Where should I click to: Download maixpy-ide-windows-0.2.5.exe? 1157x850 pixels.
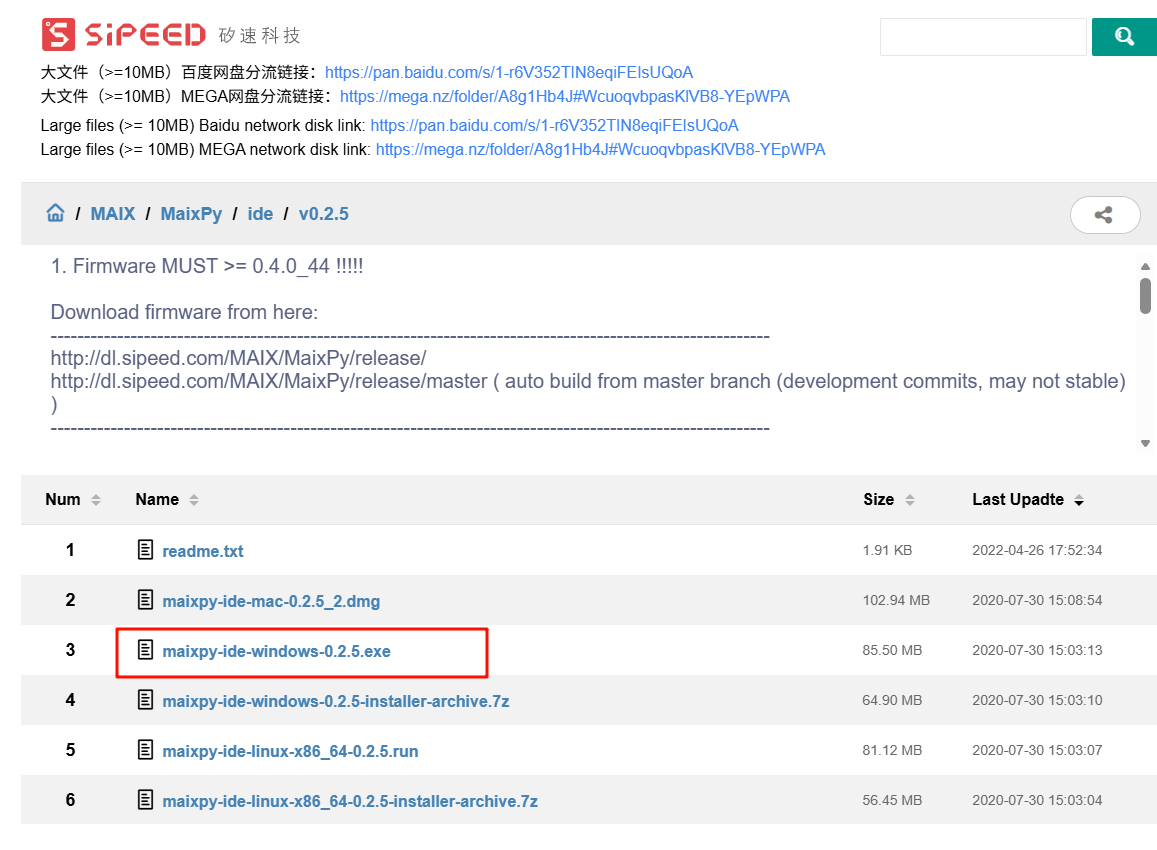click(x=276, y=652)
